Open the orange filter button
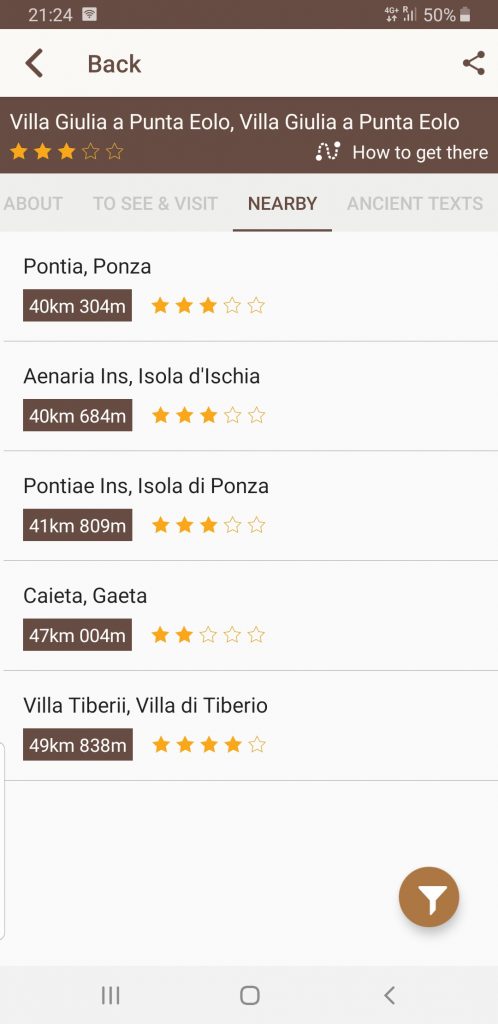498x1024 pixels. (429, 897)
